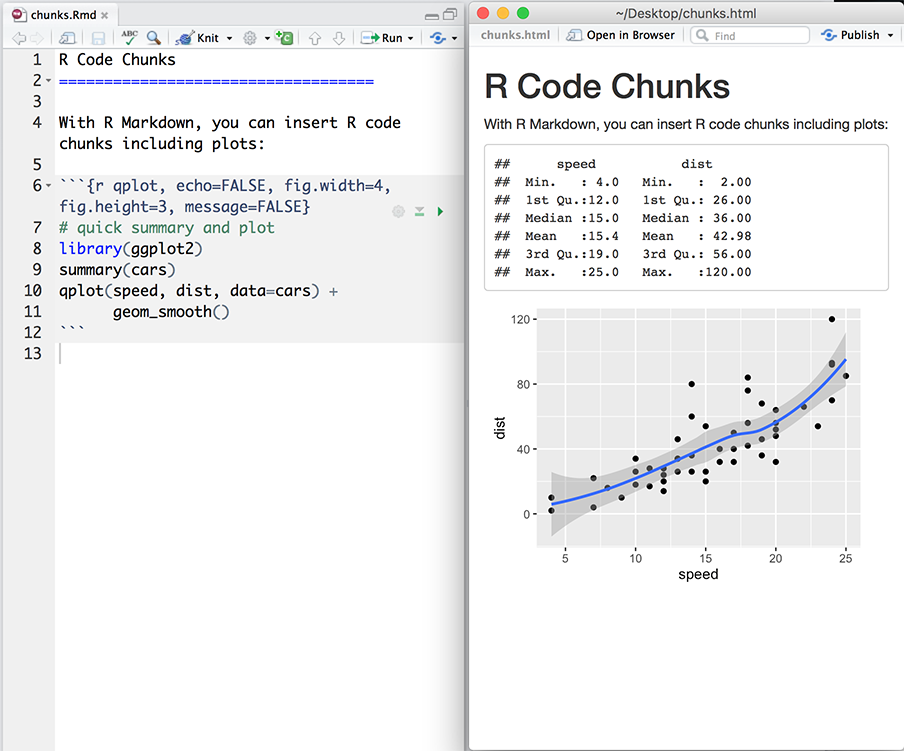The width and height of the screenshot is (904, 751).
Task: Open in Browser from viewer toolbar
Action: 620,35
